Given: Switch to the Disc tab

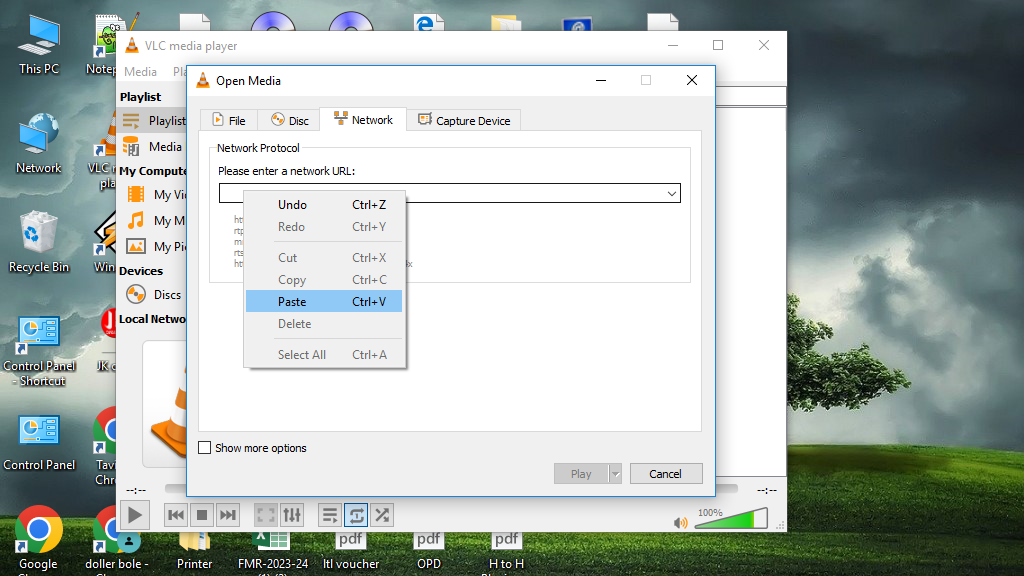Looking at the screenshot, I should [x=289, y=120].
